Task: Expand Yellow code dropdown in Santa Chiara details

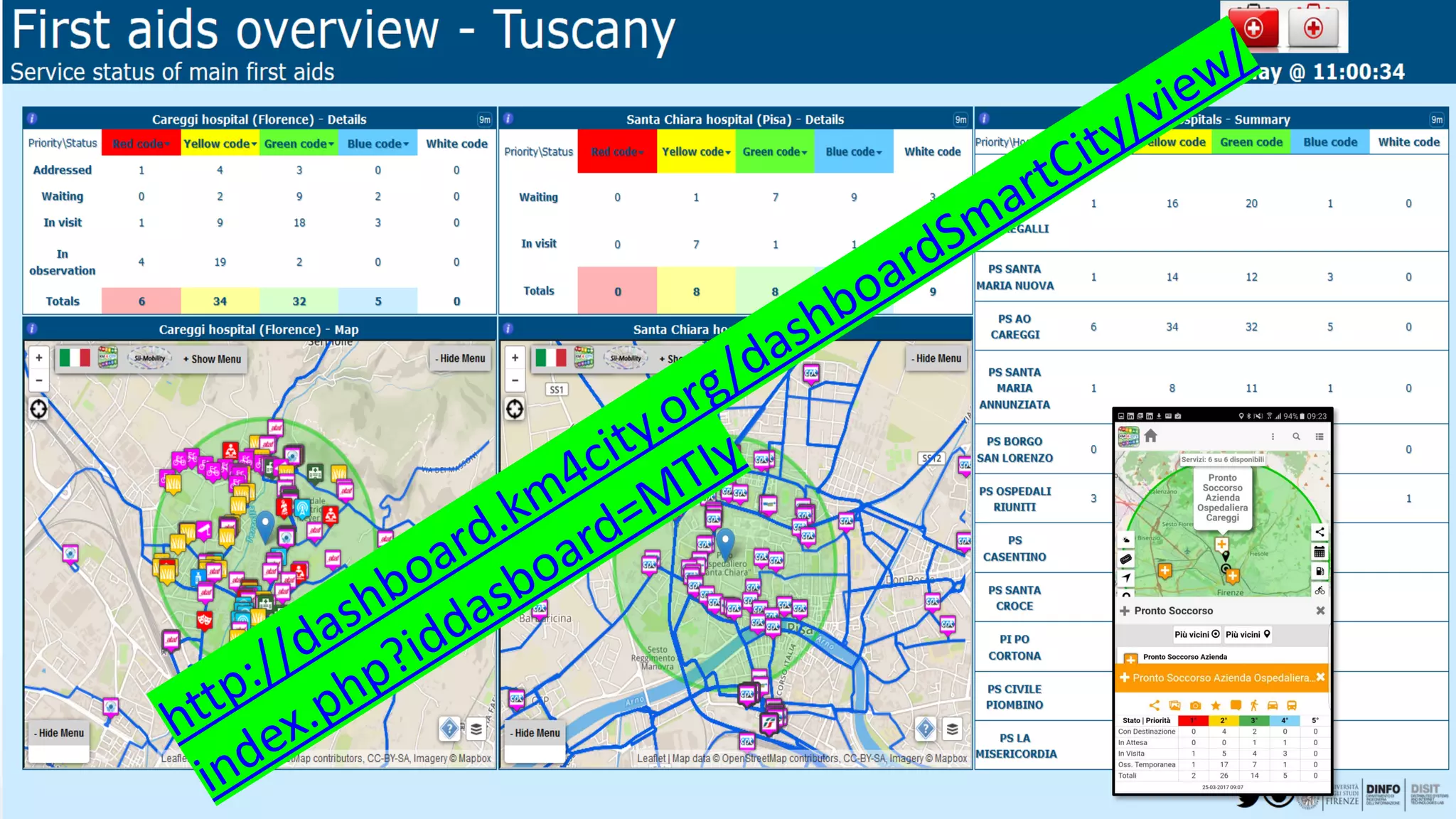Action: pyautogui.click(x=696, y=151)
